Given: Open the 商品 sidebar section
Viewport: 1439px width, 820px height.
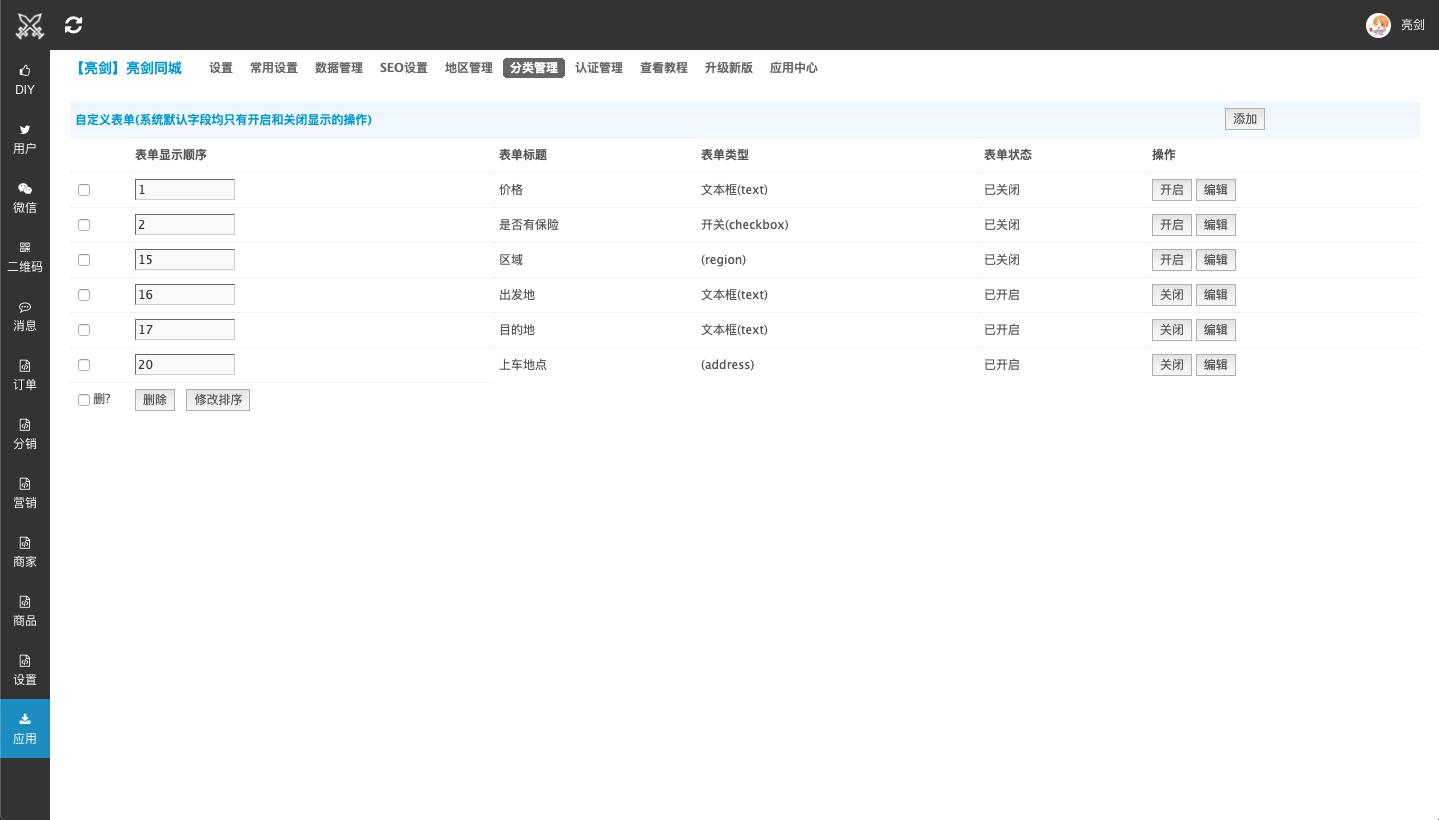Looking at the screenshot, I should point(25,610).
